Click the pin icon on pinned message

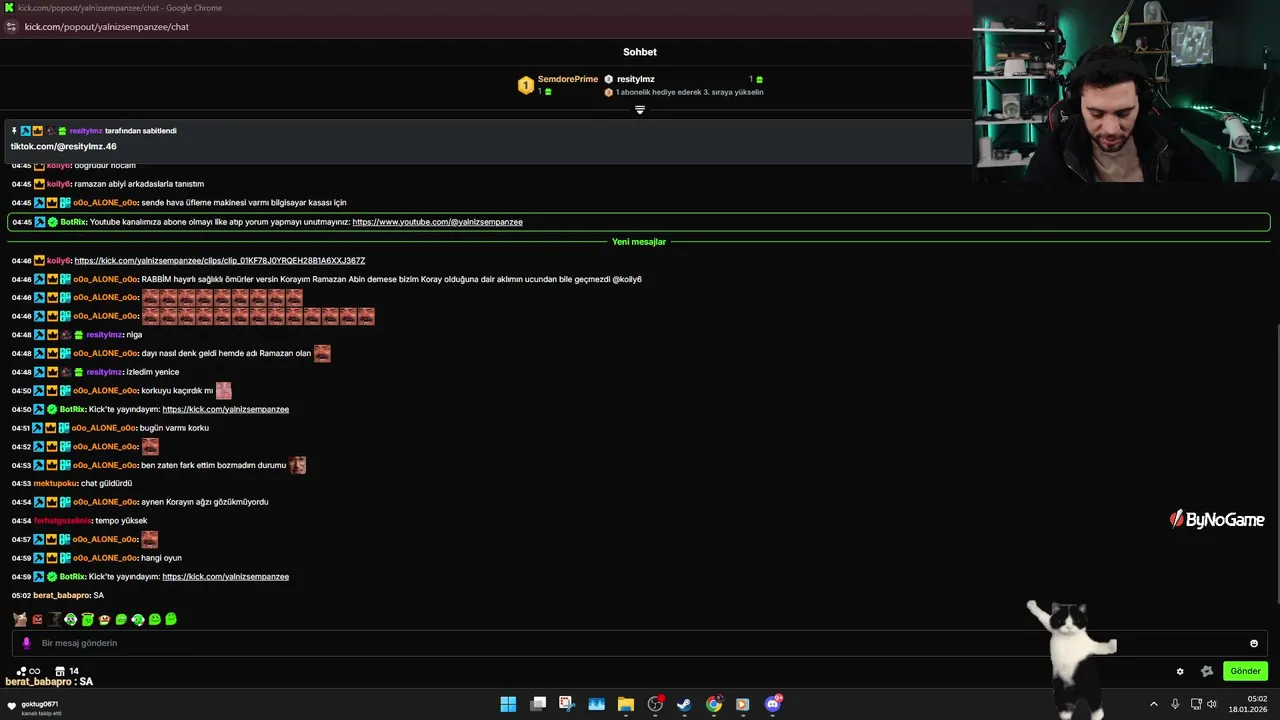click(x=14, y=131)
